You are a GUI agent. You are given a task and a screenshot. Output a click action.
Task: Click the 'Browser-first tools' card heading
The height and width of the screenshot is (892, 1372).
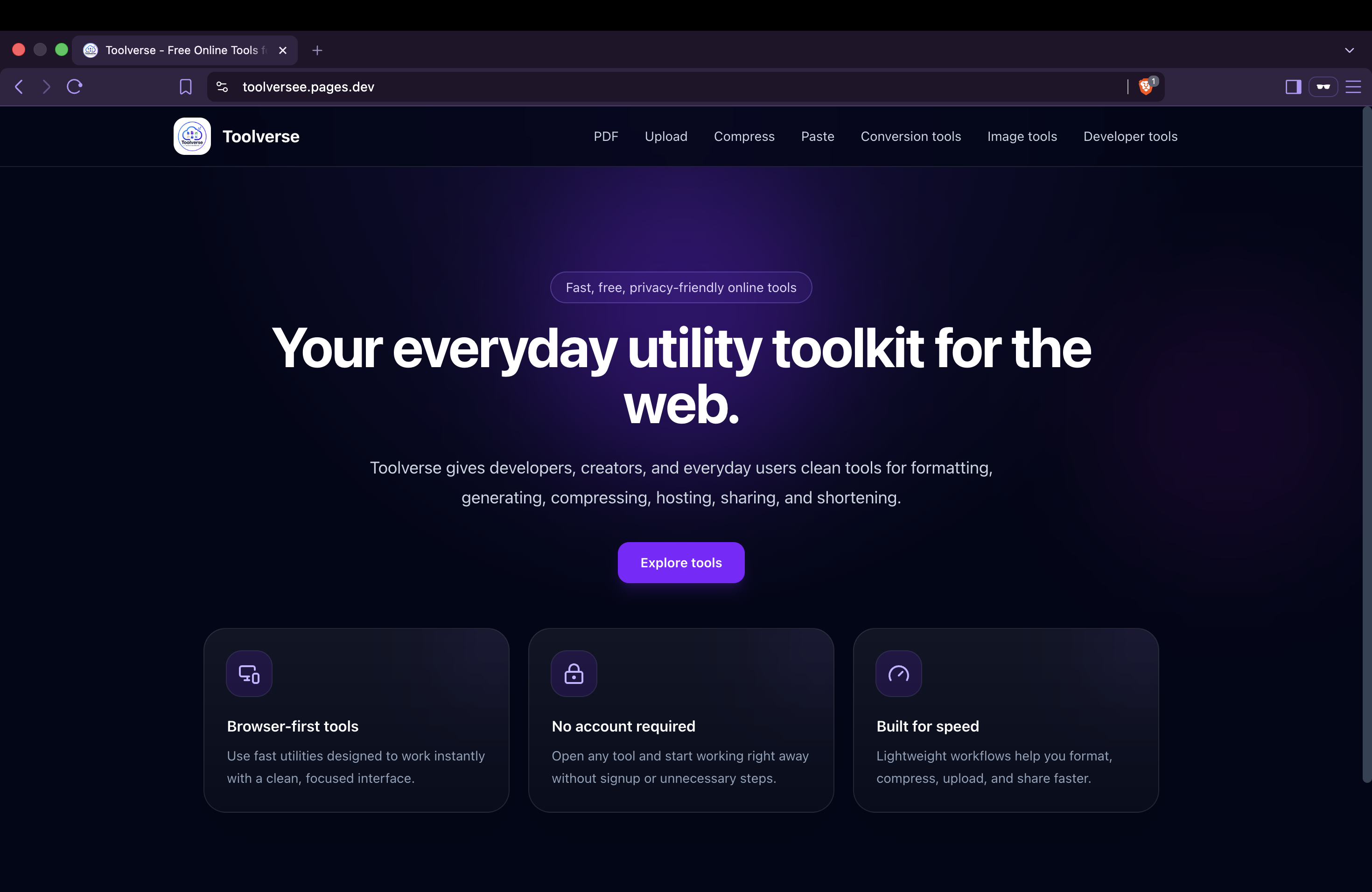[x=293, y=726]
